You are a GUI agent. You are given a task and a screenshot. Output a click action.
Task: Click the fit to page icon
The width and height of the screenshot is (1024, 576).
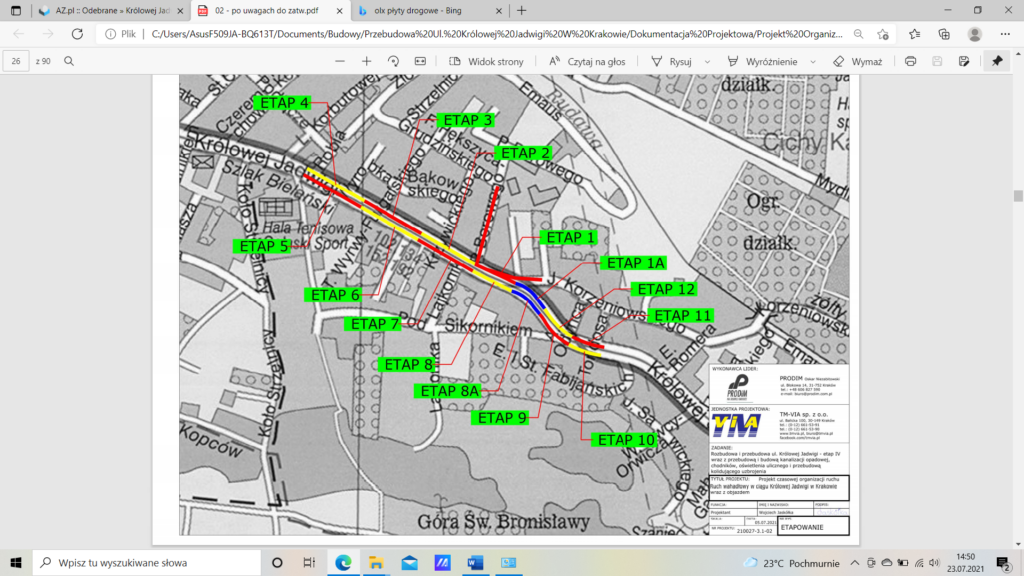420,61
